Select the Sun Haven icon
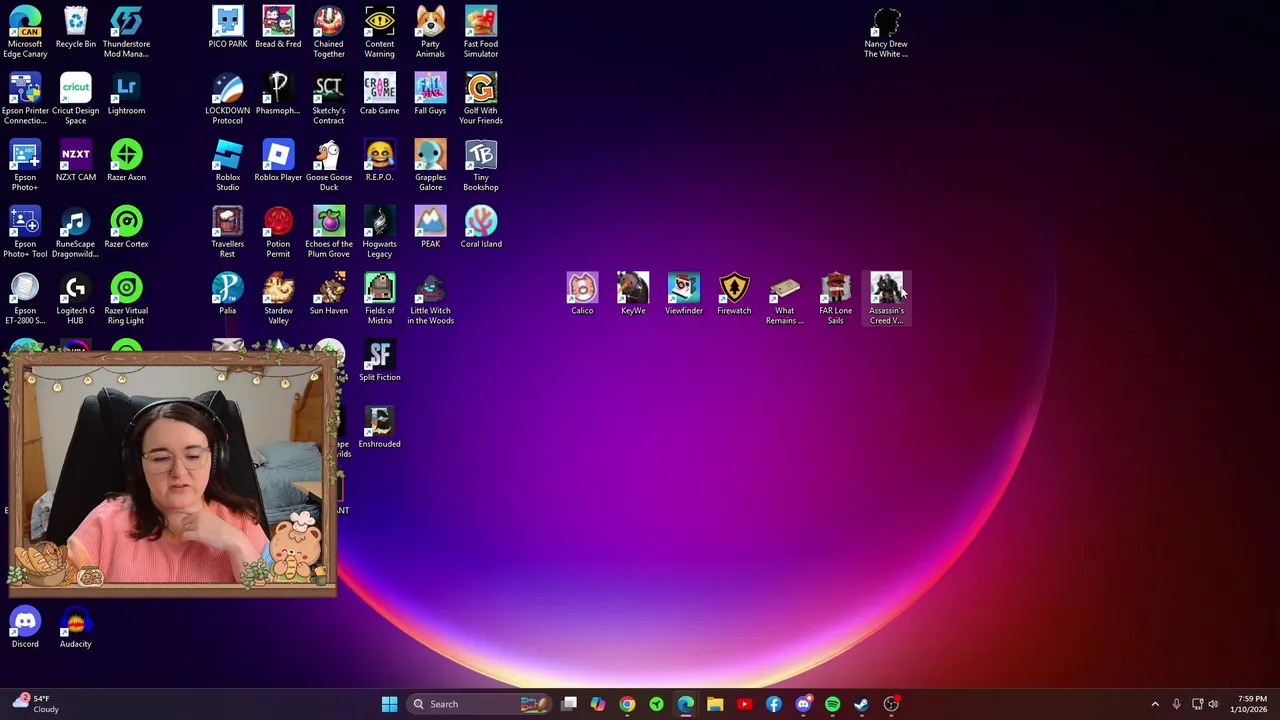This screenshot has width=1280, height=720. (x=329, y=294)
